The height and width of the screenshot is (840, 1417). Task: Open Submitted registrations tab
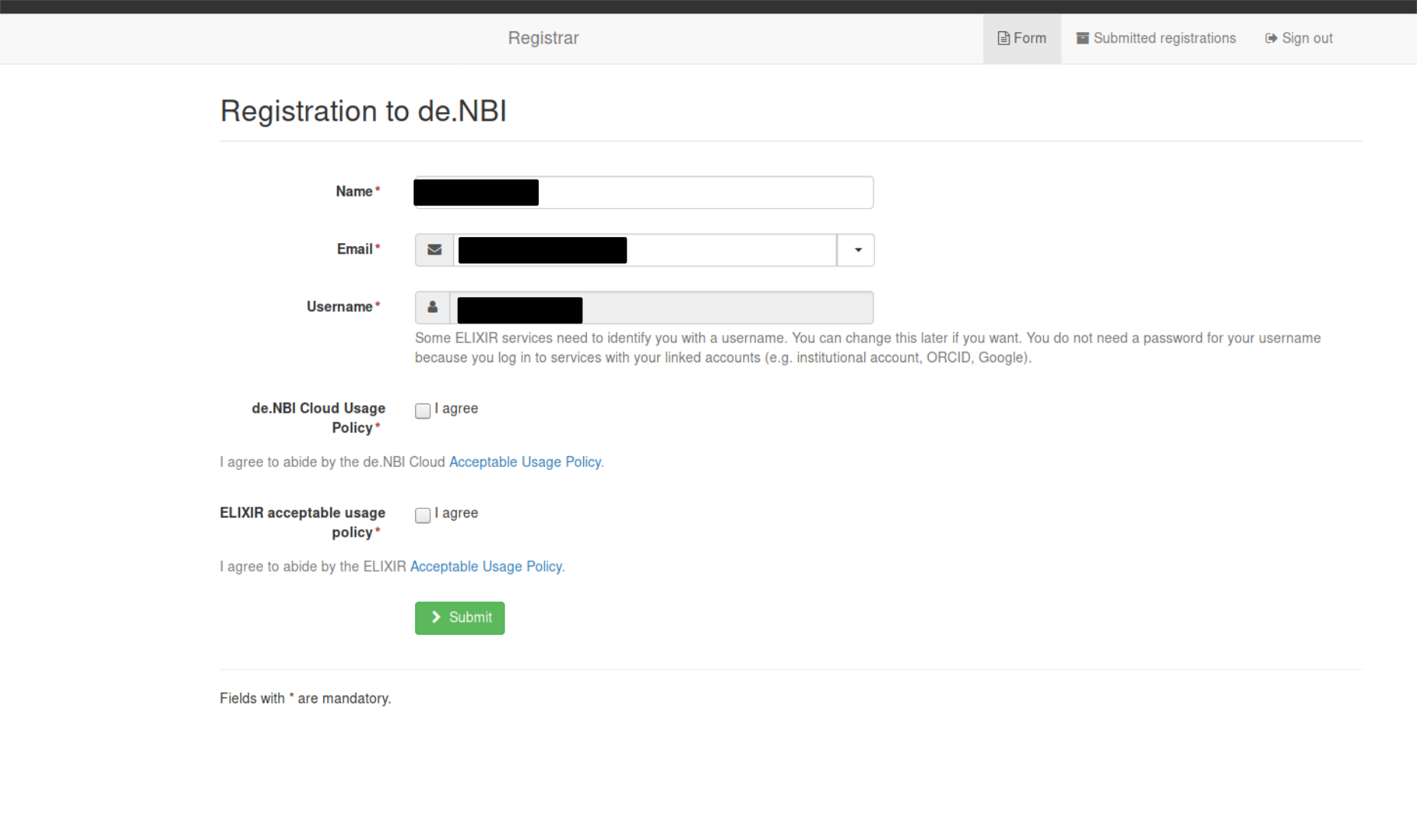tap(1156, 38)
